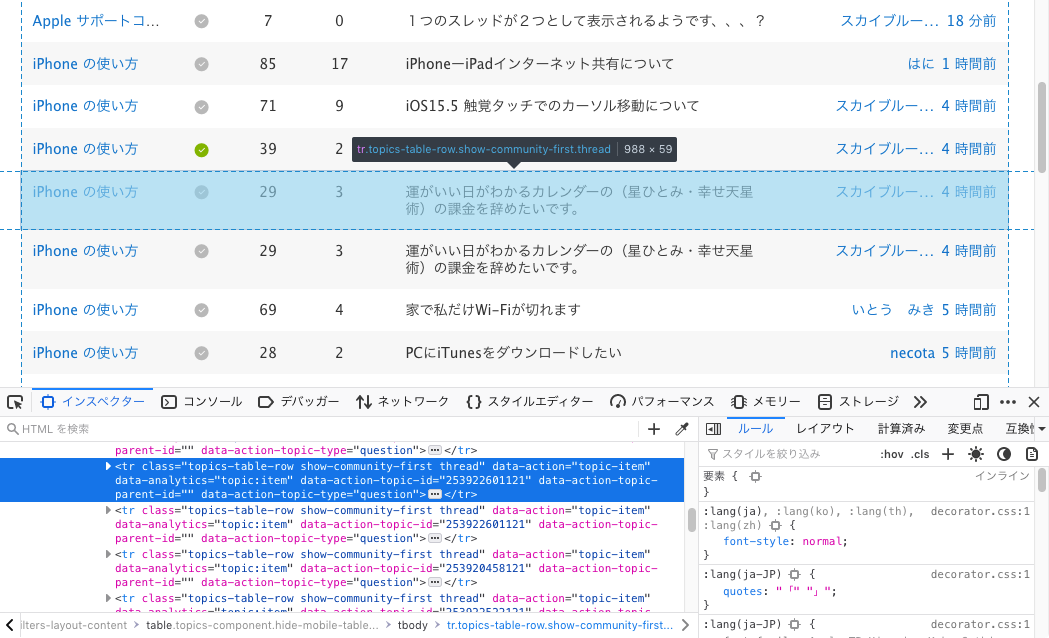
Task: Open the ネットワーク tab
Action: tap(403, 402)
